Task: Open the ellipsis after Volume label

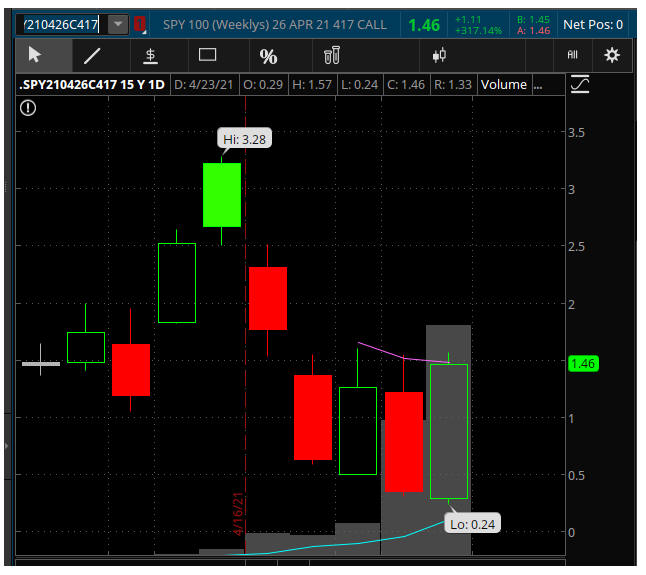Action: click(x=538, y=85)
